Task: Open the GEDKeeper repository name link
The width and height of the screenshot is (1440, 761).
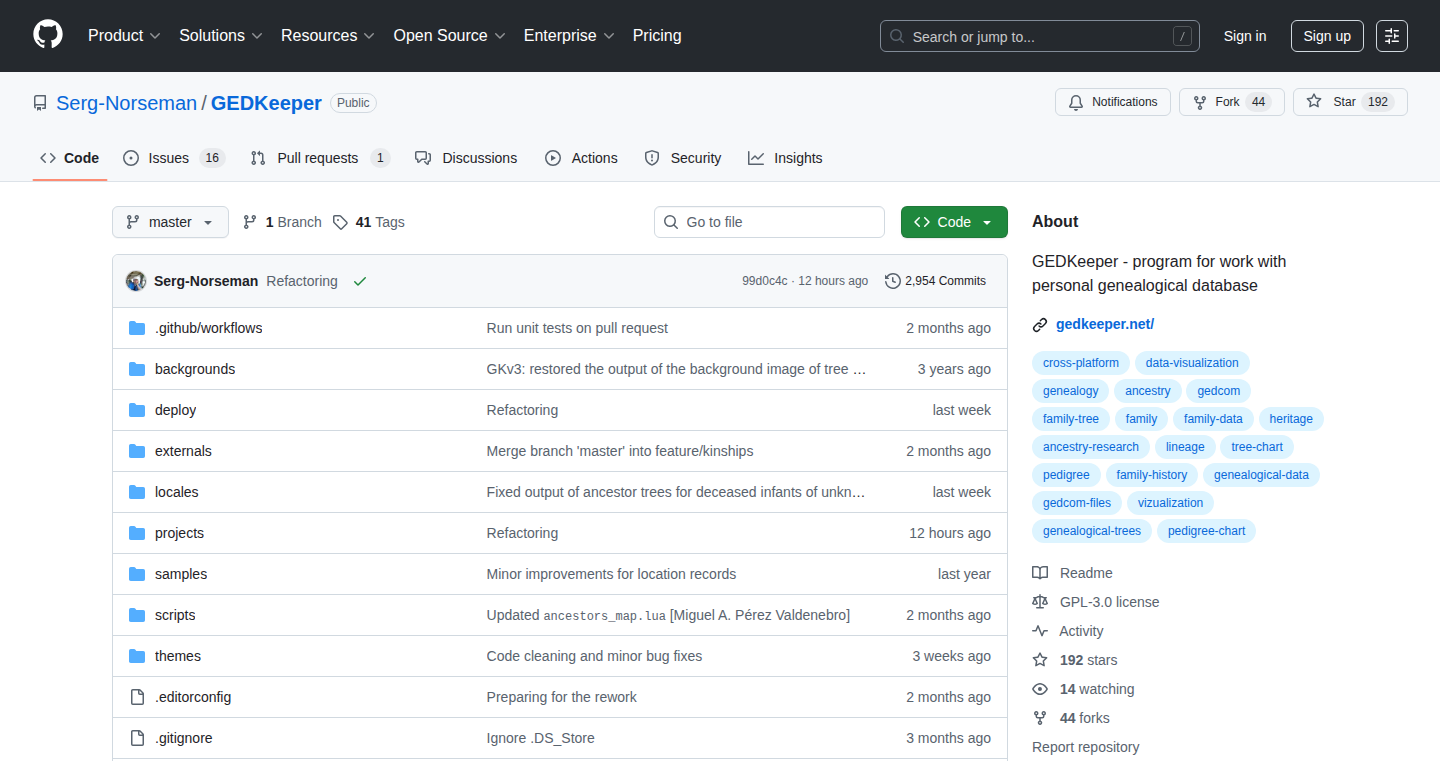Action: coord(266,103)
